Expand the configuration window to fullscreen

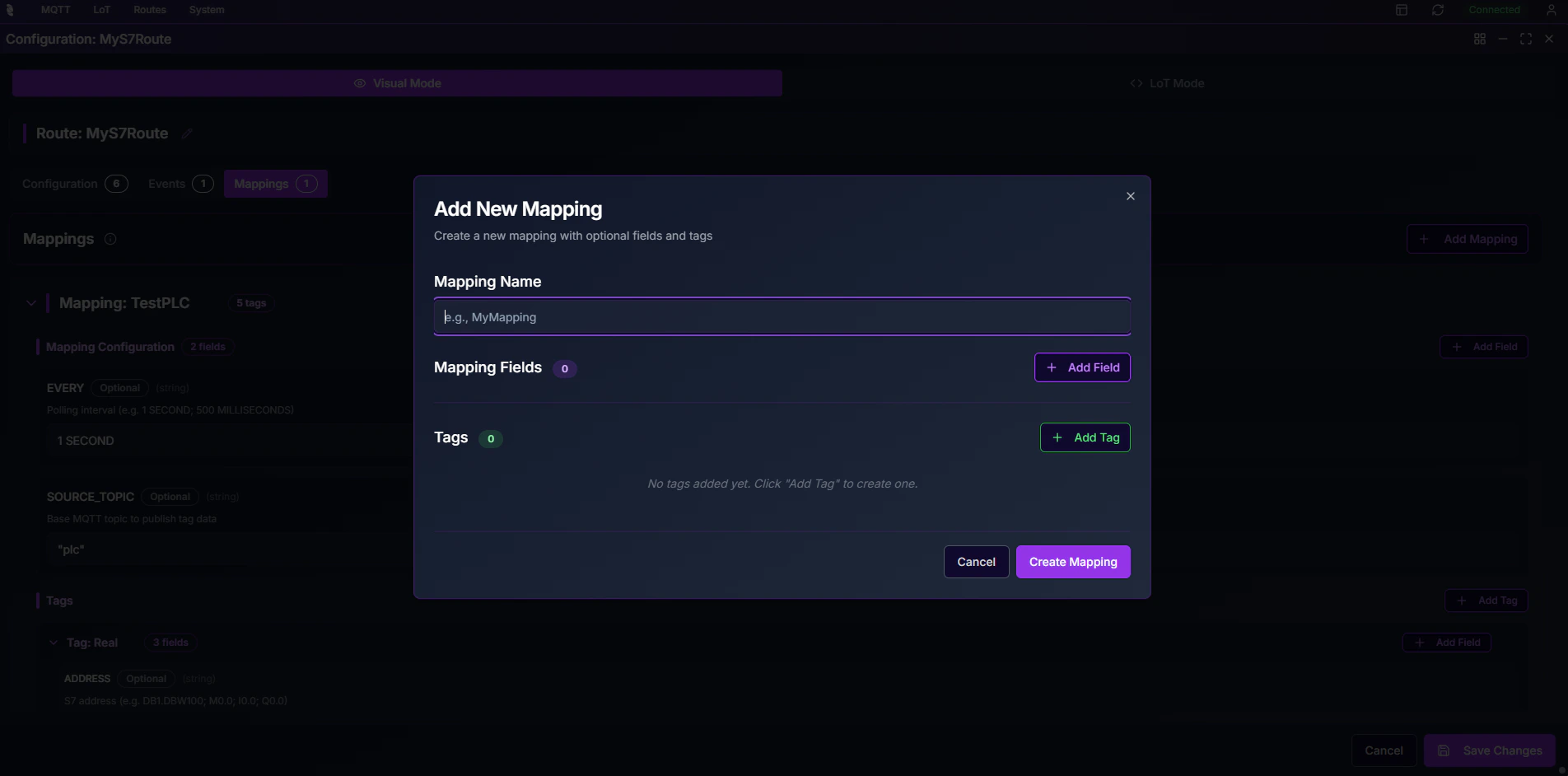tap(1526, 39)
